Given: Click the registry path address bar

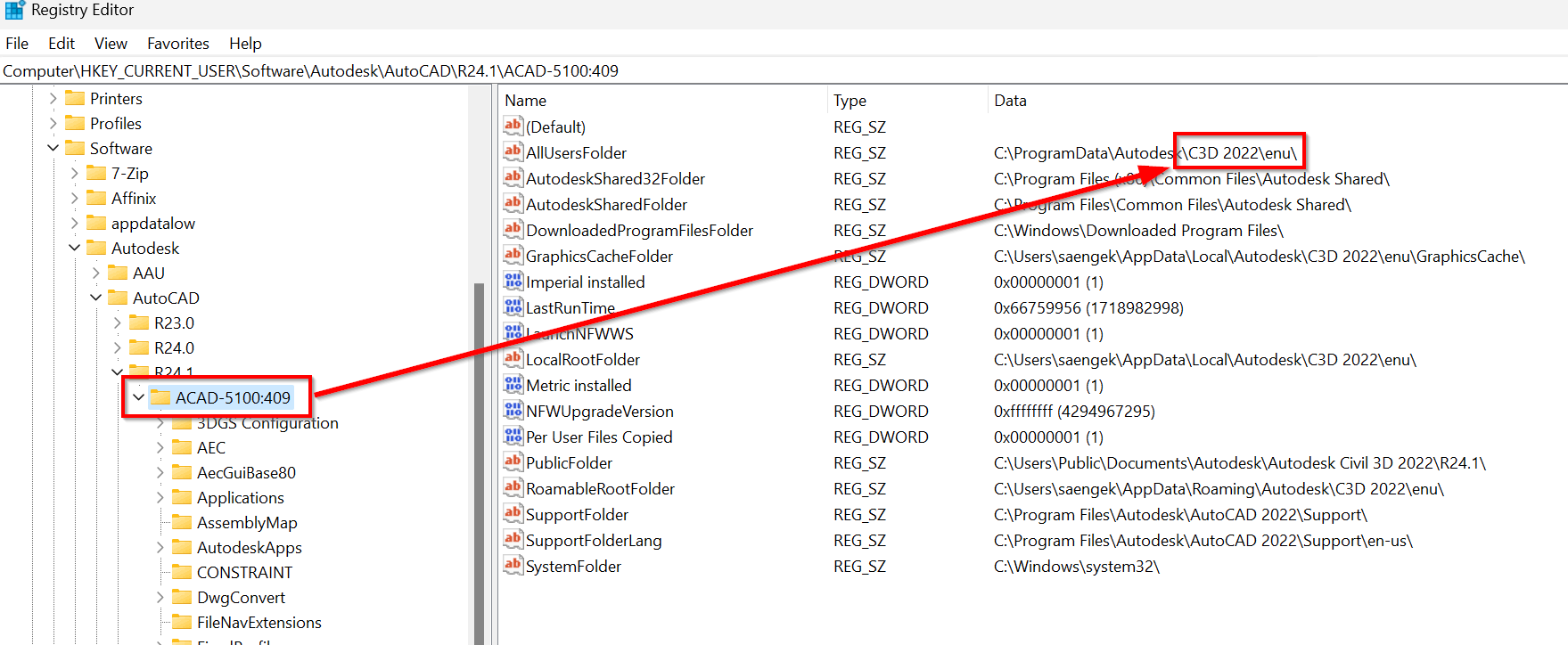Looking at the screenshot, I should tap(784, 71).
